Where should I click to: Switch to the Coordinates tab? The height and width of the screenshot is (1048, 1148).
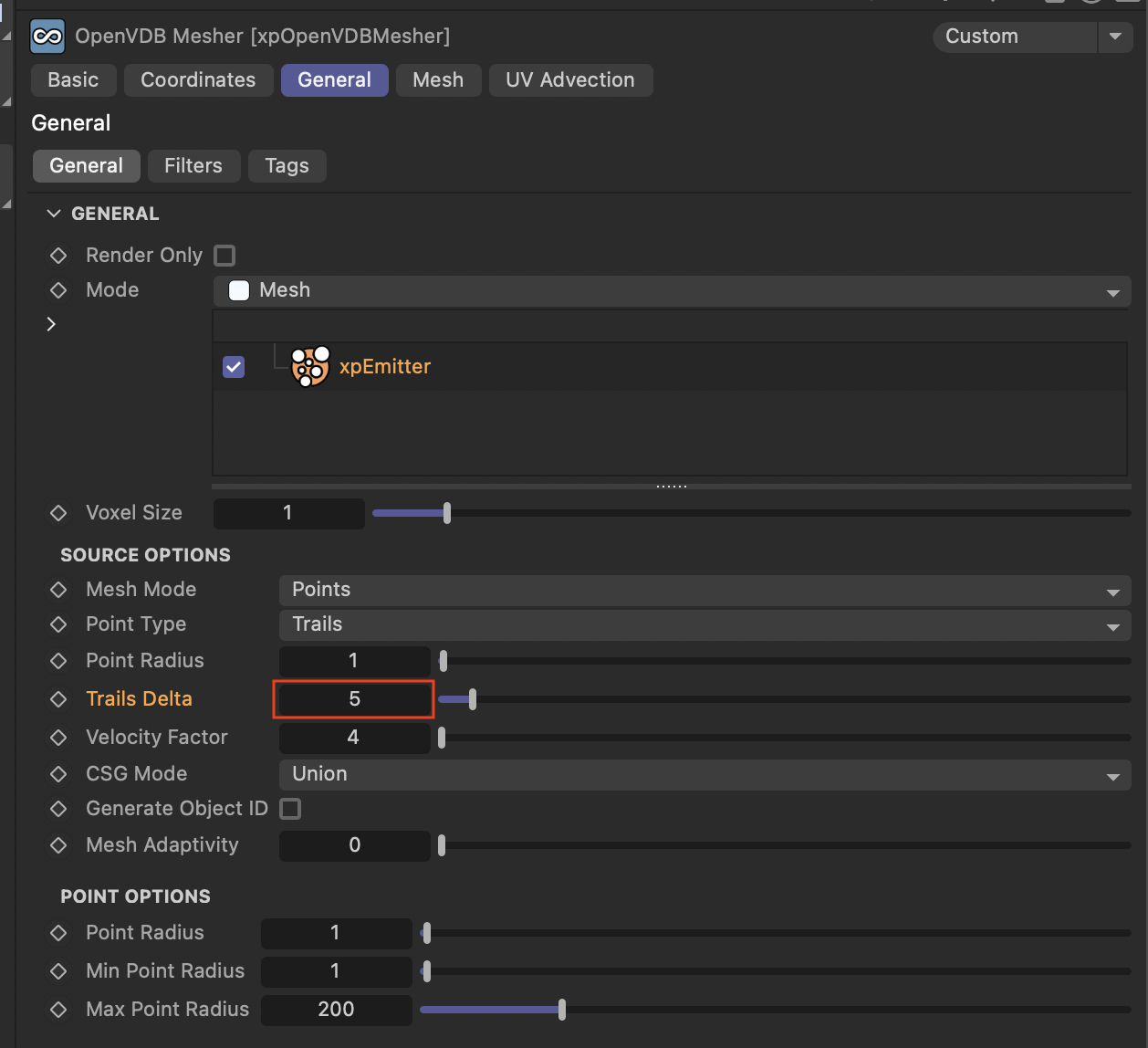click(198, 80)
